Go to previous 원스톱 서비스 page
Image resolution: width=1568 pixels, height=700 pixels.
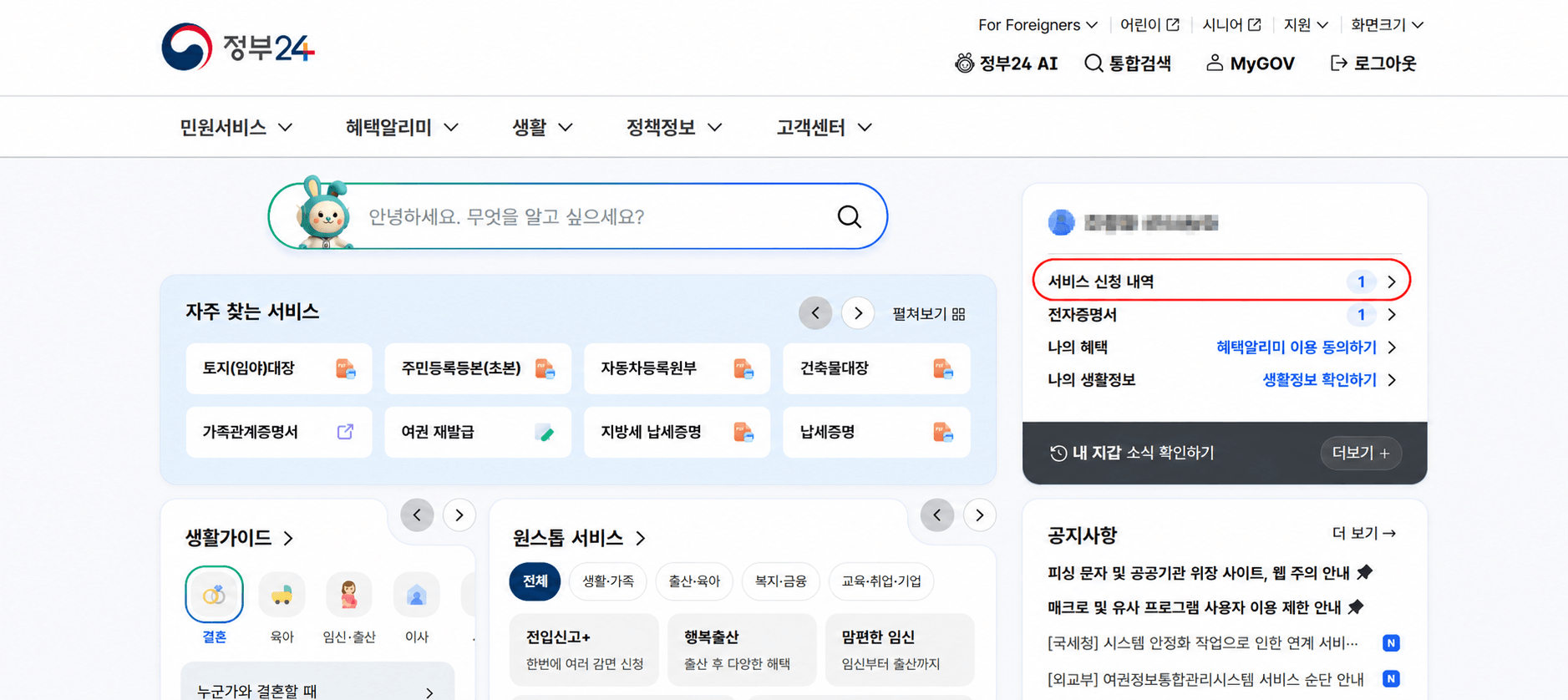(x=937, y=515)
